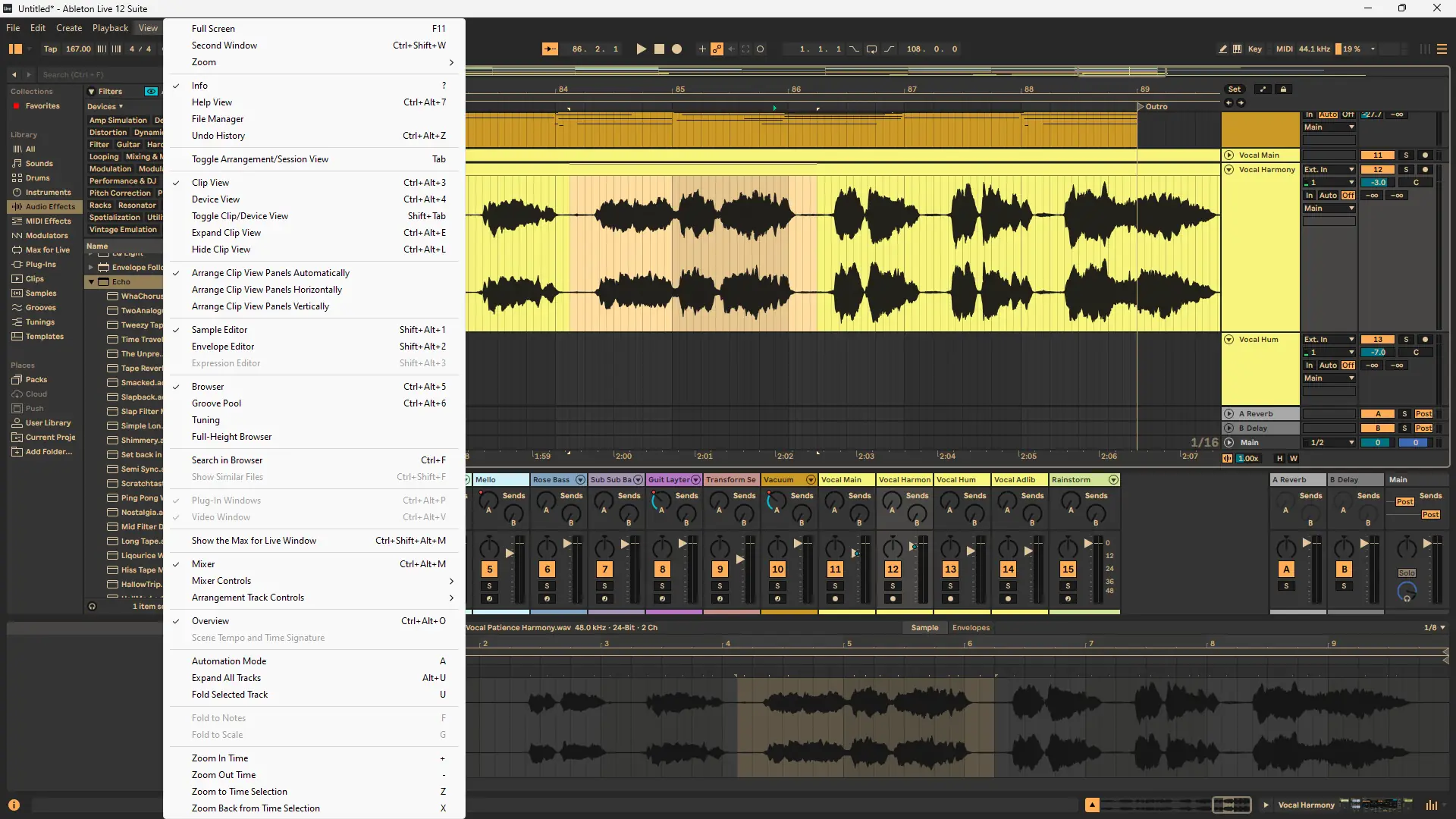Toggle track activator 12 in mixer

point(893,570)
